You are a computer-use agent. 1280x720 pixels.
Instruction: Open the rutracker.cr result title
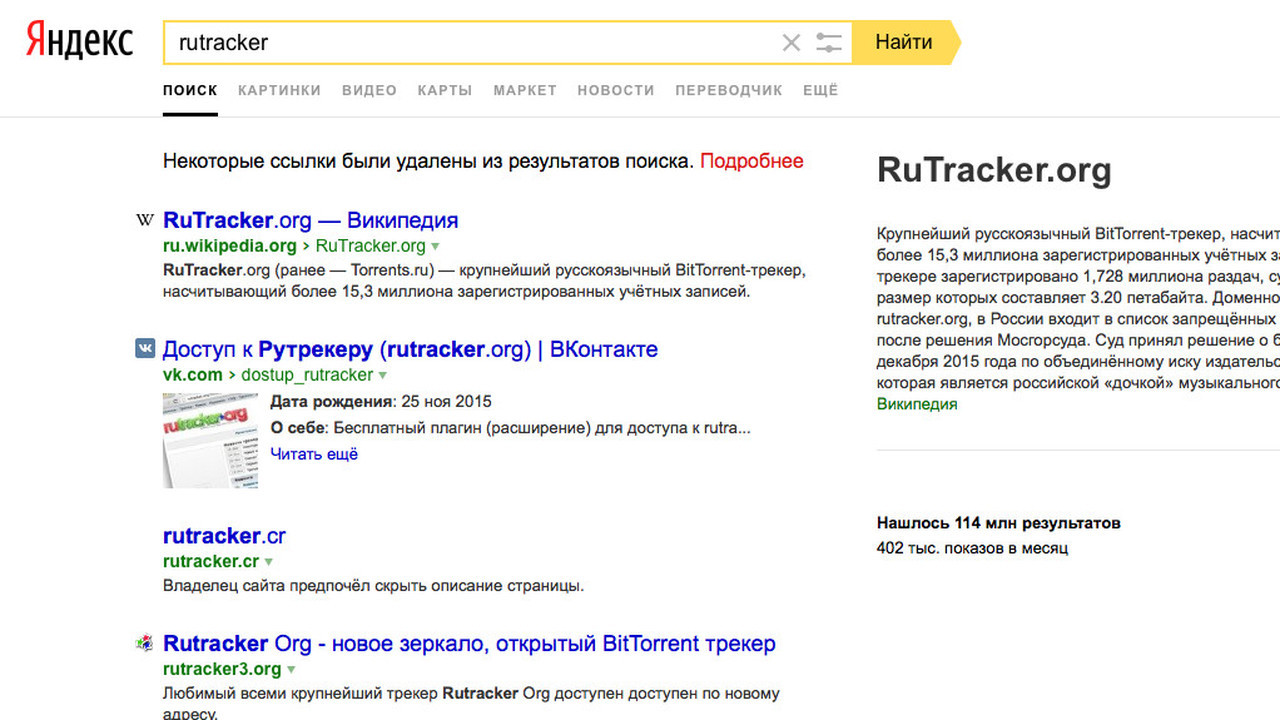tap(224, 535)
